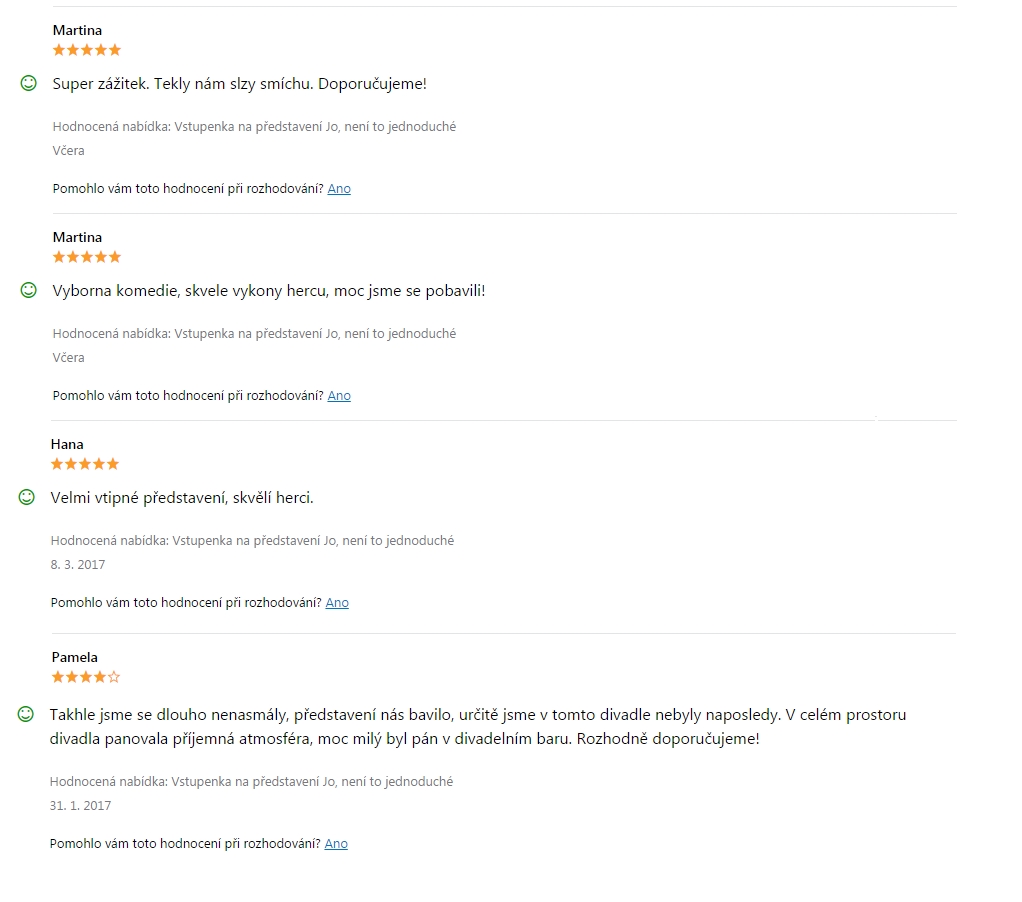Image resolution: width=1022 pixels, height=902 pixels.
Task: Click smiley icon beside 'Vyborna komedie' review
Action: point(29,290)
